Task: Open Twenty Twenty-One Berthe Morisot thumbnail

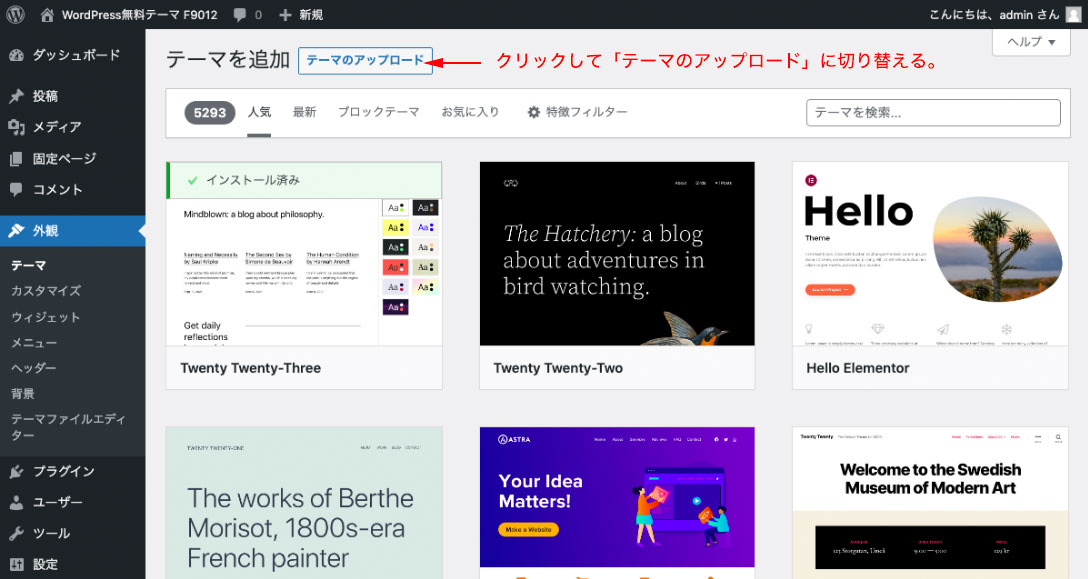Action: click(x=304, y=503)
